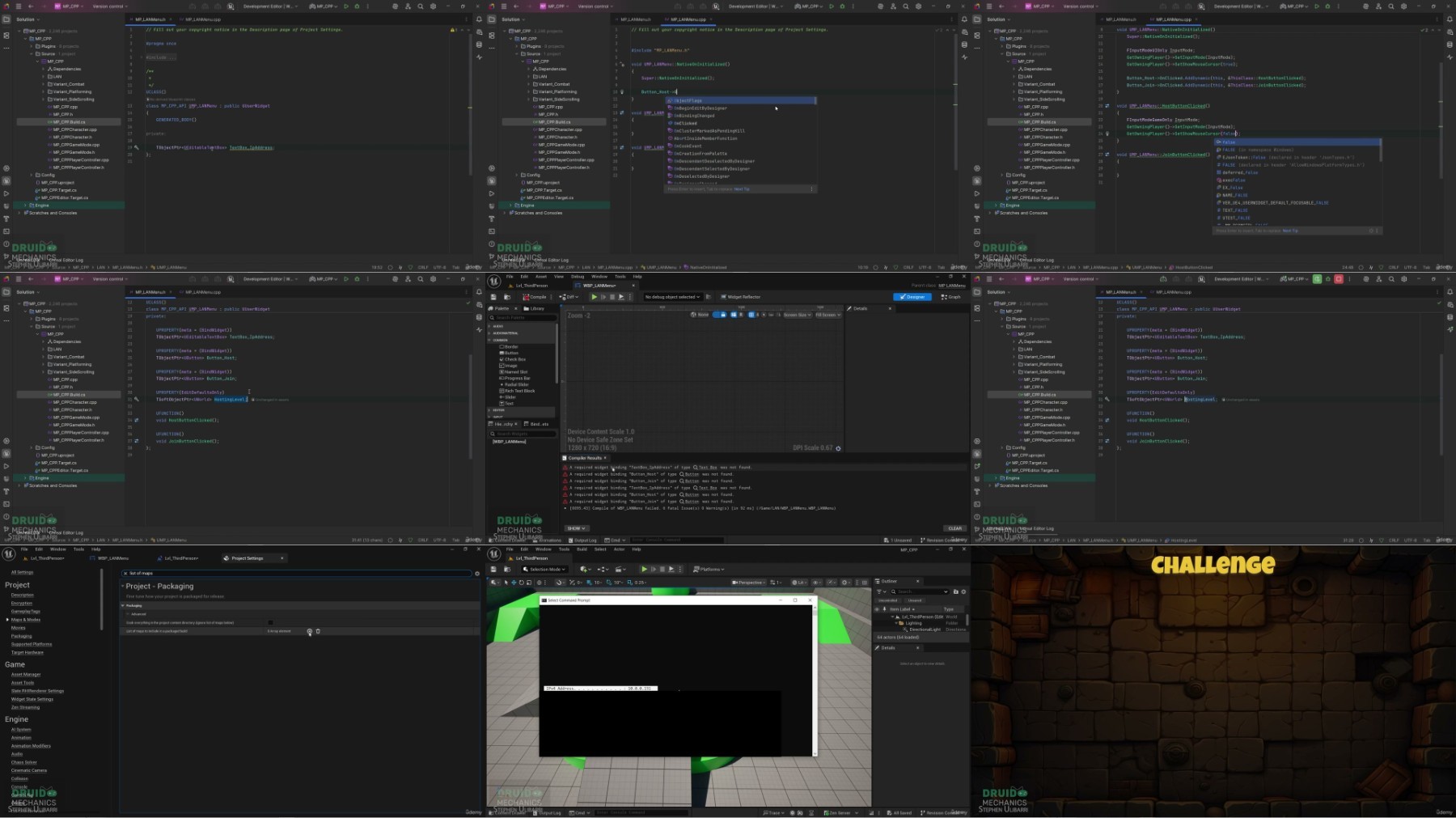
Task: Click the trash icon beside the maps array
Action: click(318, 631)
